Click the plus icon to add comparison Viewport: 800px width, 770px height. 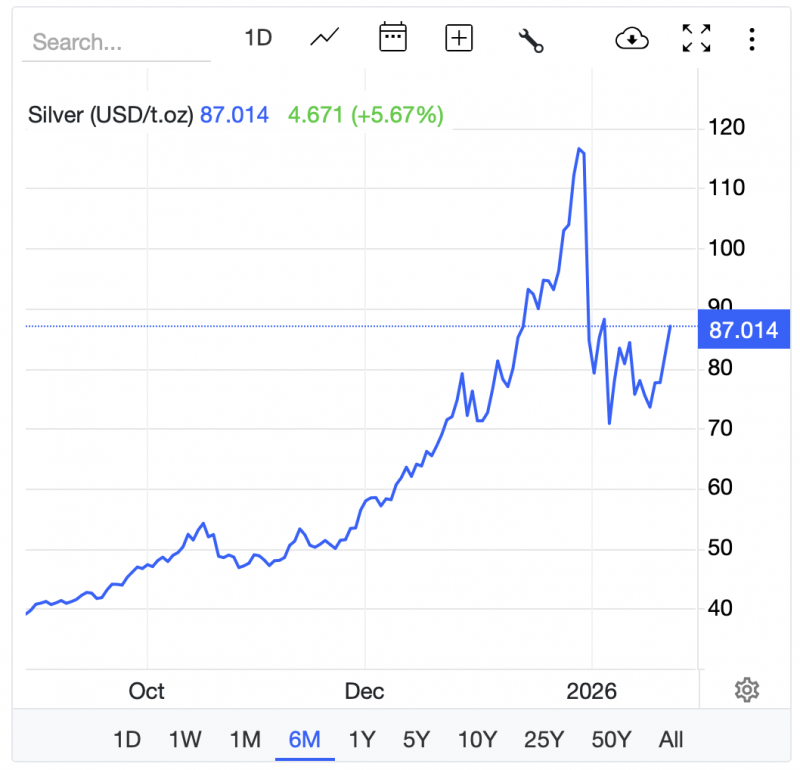click(x=459, y=38)
